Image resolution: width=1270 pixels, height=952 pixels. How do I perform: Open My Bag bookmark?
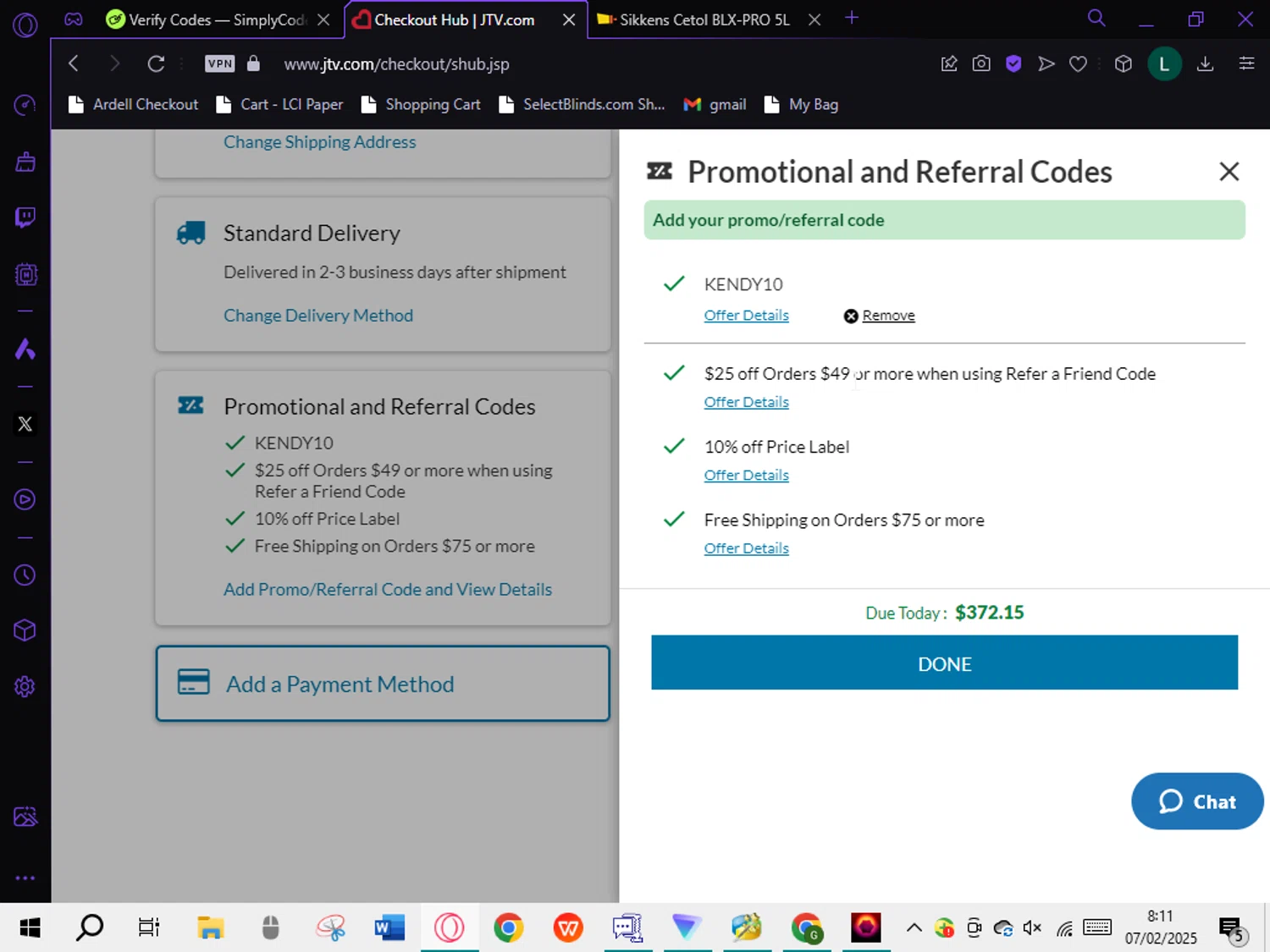801,104
